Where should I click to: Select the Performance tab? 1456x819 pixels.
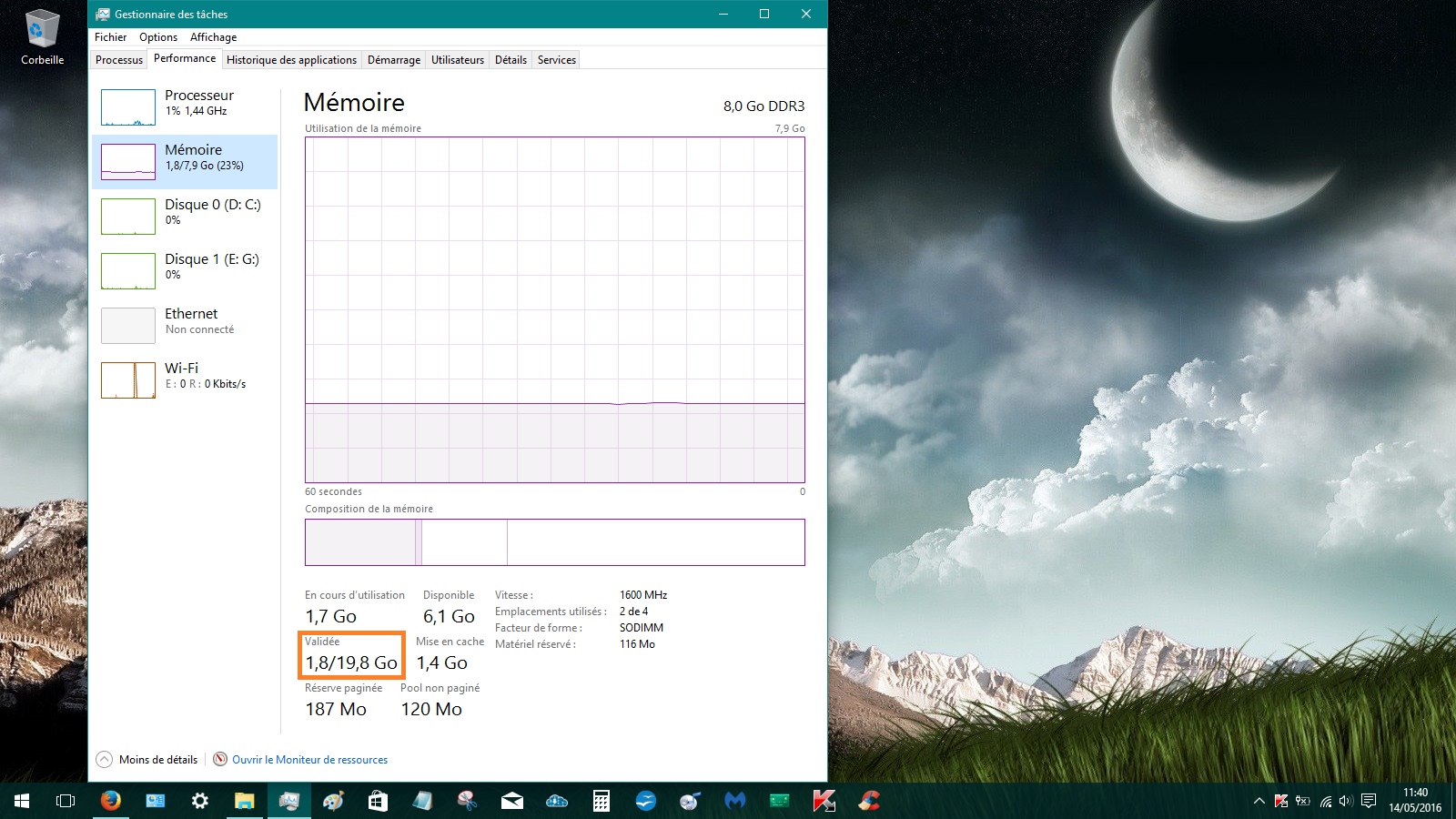(x=185, y=58)
